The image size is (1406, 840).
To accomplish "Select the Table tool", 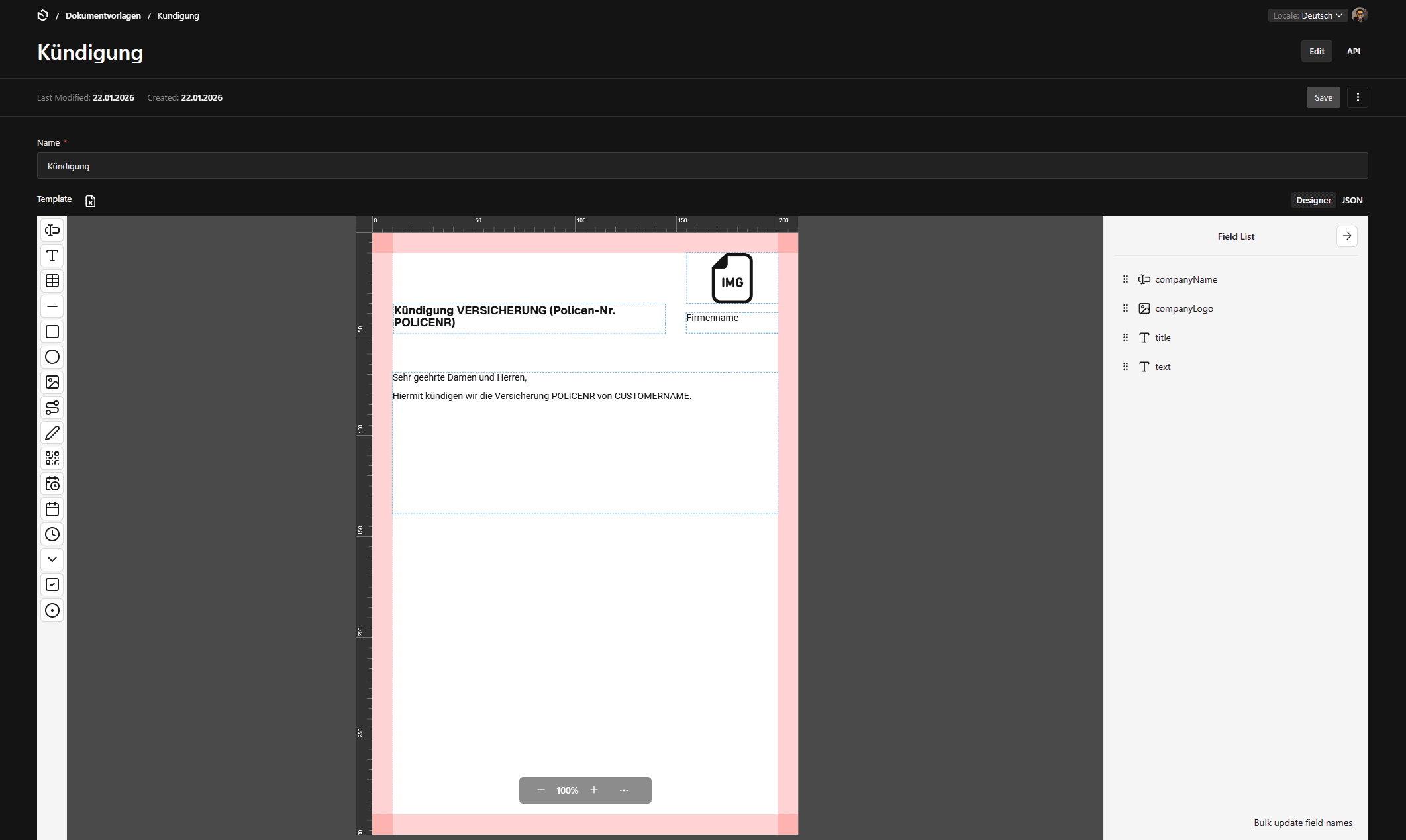I will coord(52,281).
